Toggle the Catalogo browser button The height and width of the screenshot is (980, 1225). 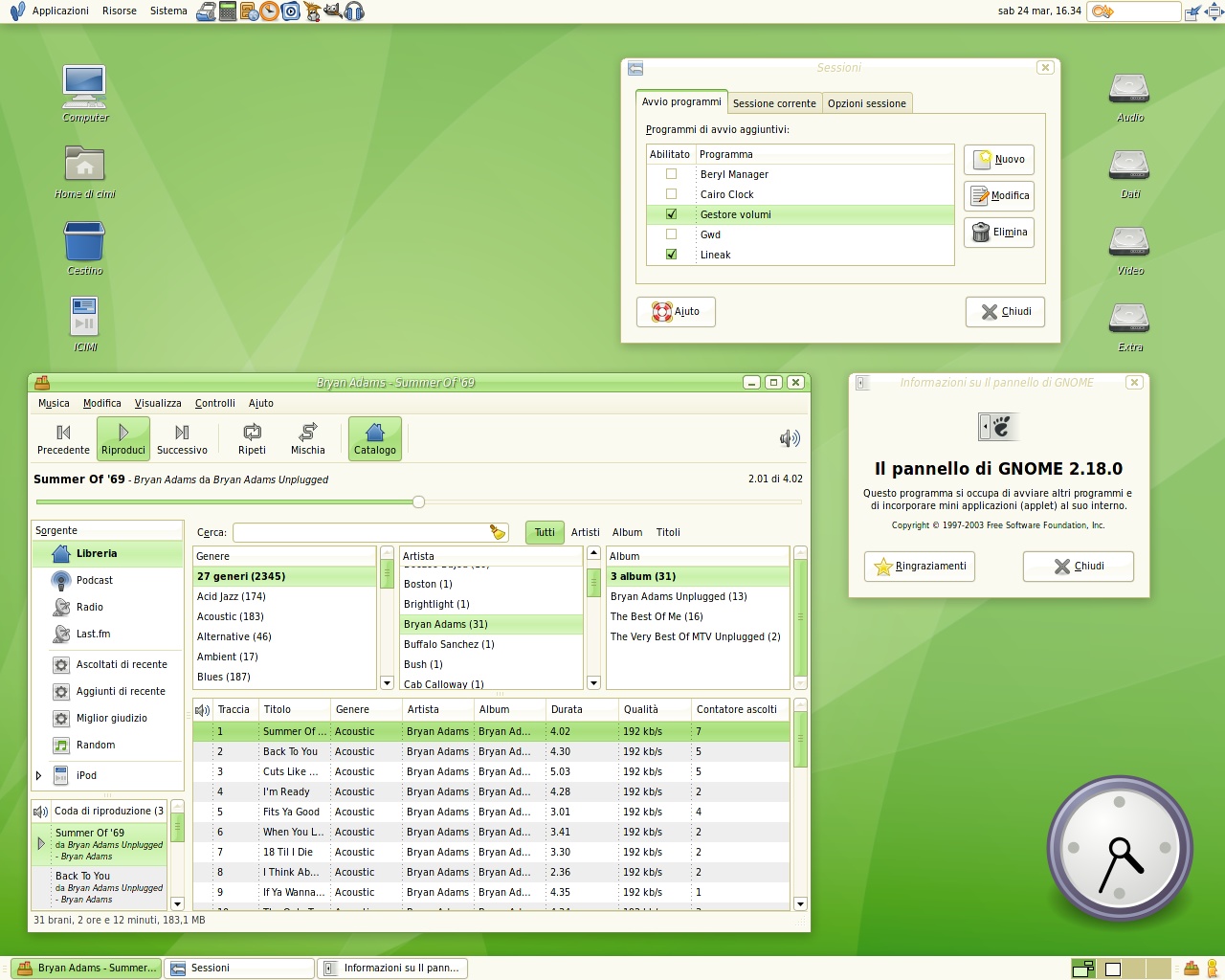pyautogui.click(x=375, y=439)
